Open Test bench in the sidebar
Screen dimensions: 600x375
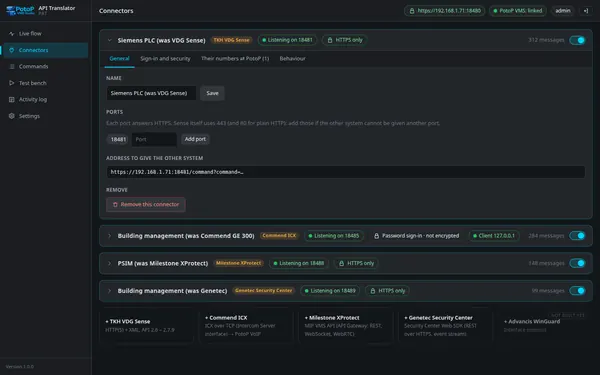(x=45, y=83)
